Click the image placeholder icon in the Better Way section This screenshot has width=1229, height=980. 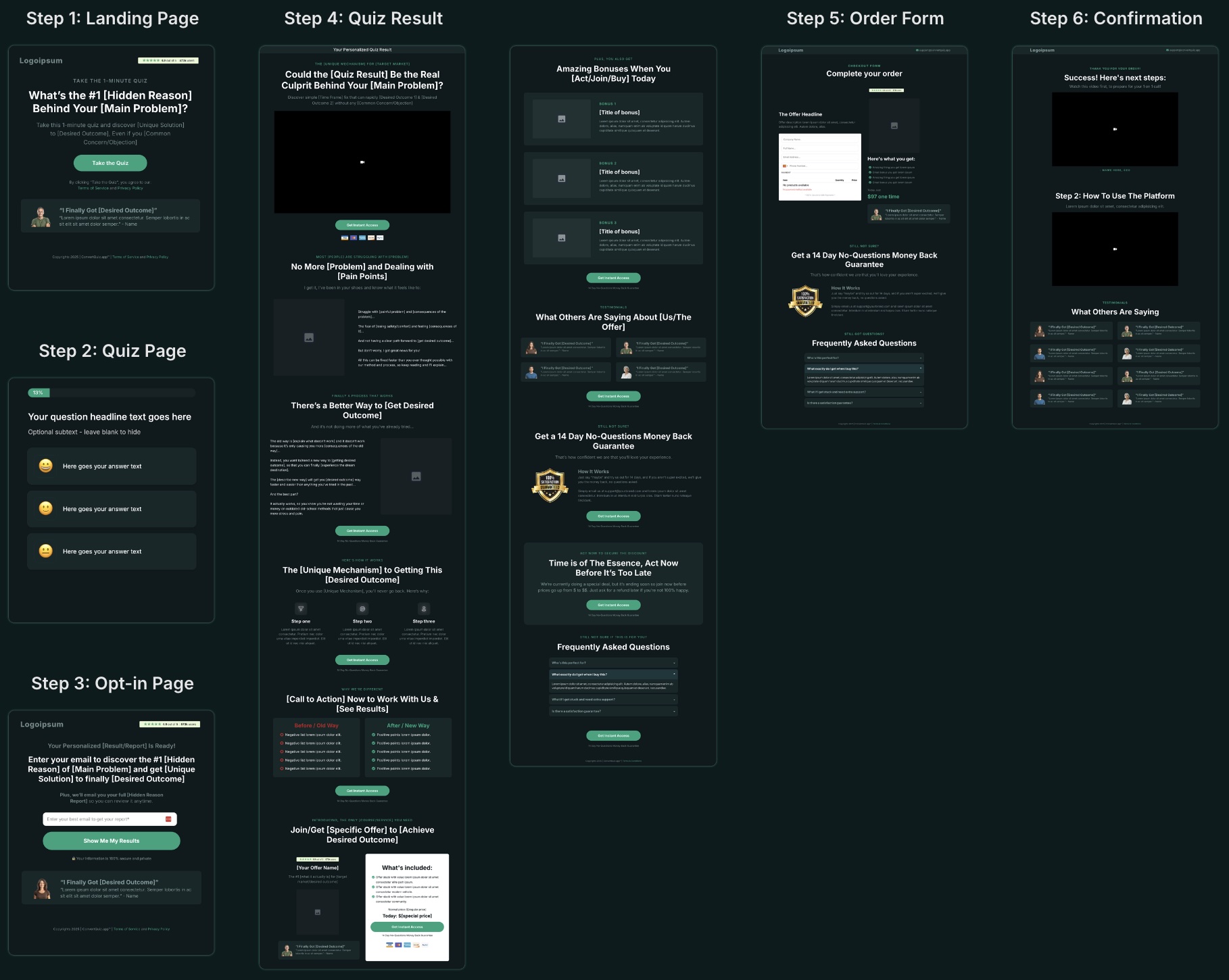[x=416, y=476]
